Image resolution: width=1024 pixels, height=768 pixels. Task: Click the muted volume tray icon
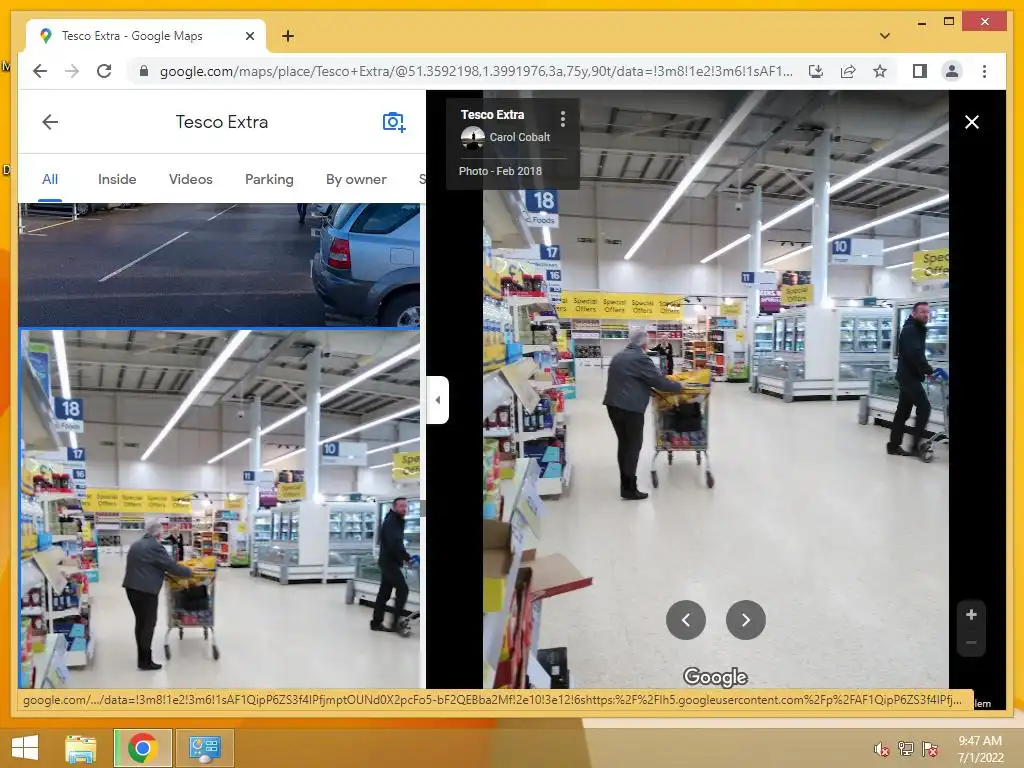pos(882,749)
